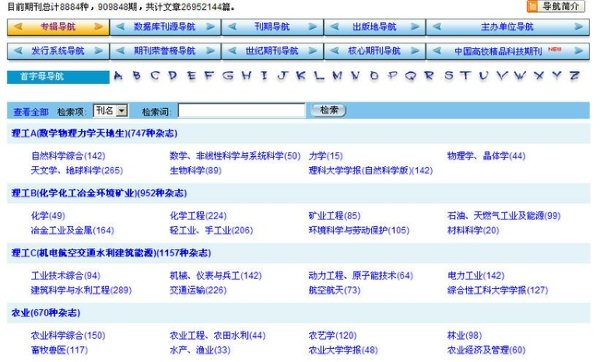Filter journals by letter R

(429, 76)
